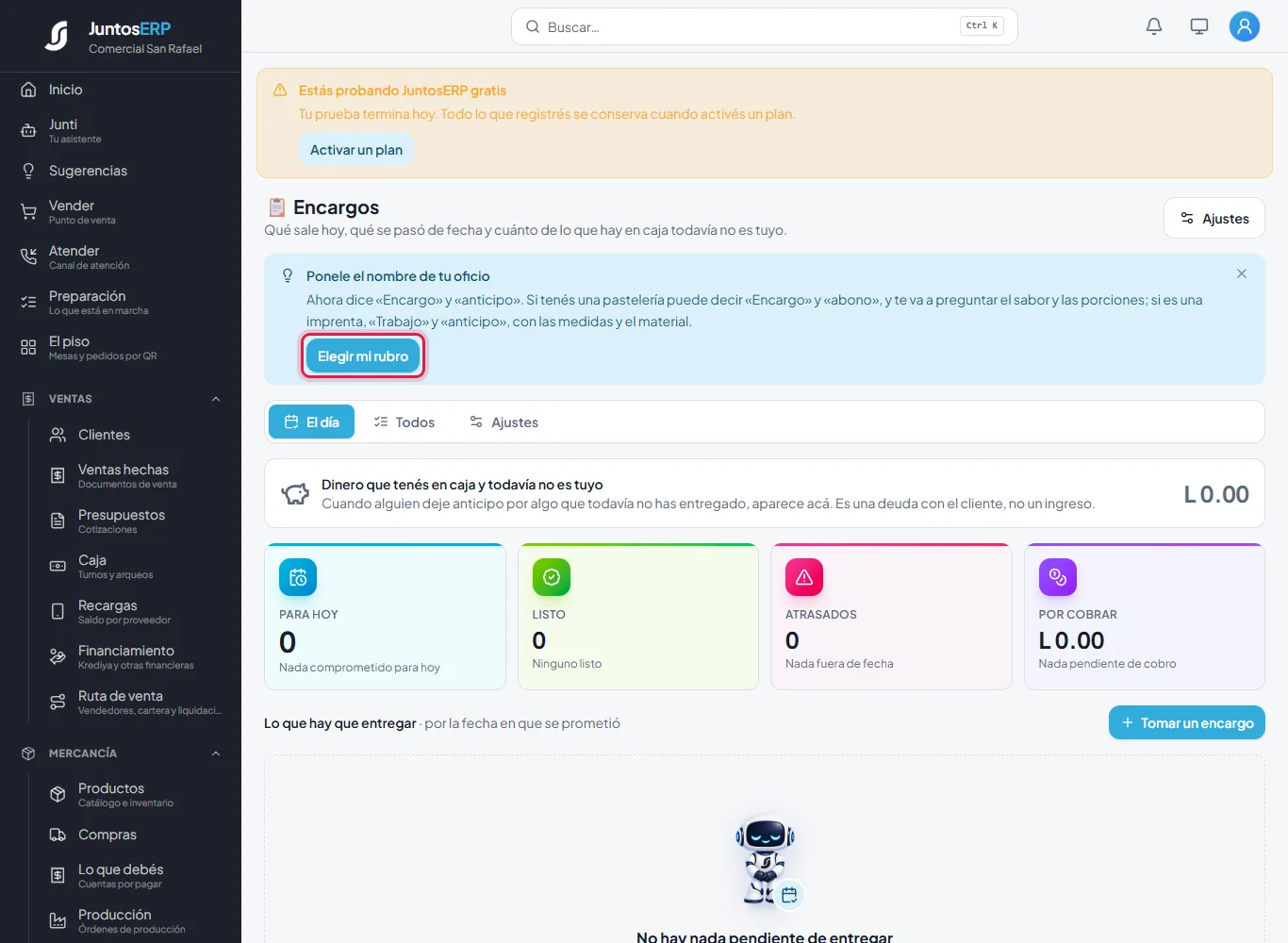Image resolution: width=1288 pixels, height=943 pixels.
Task: Collapse the Mercancía sidebar section
Action: tap(216, 753)
